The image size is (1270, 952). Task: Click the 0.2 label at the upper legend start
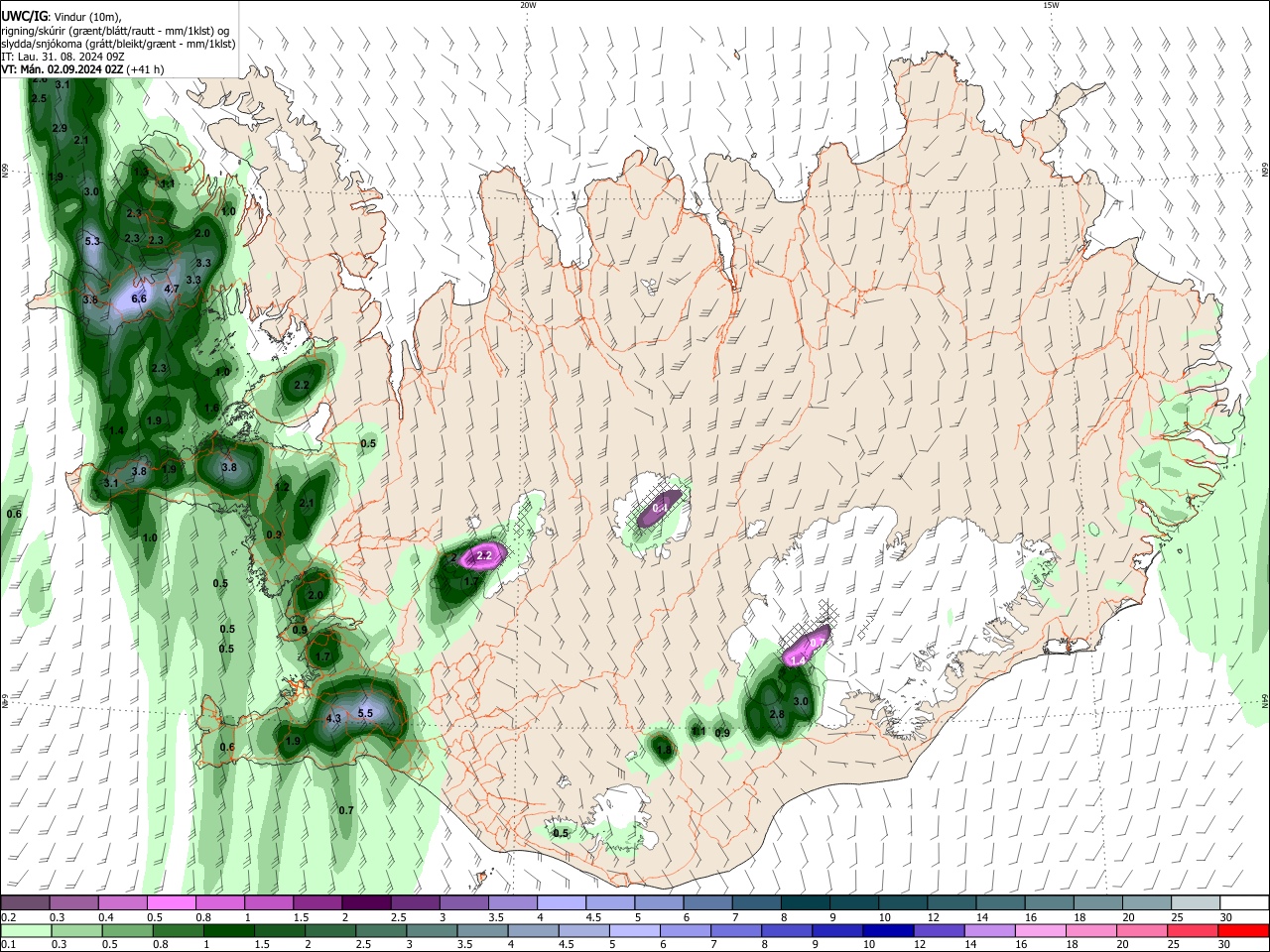8,918
